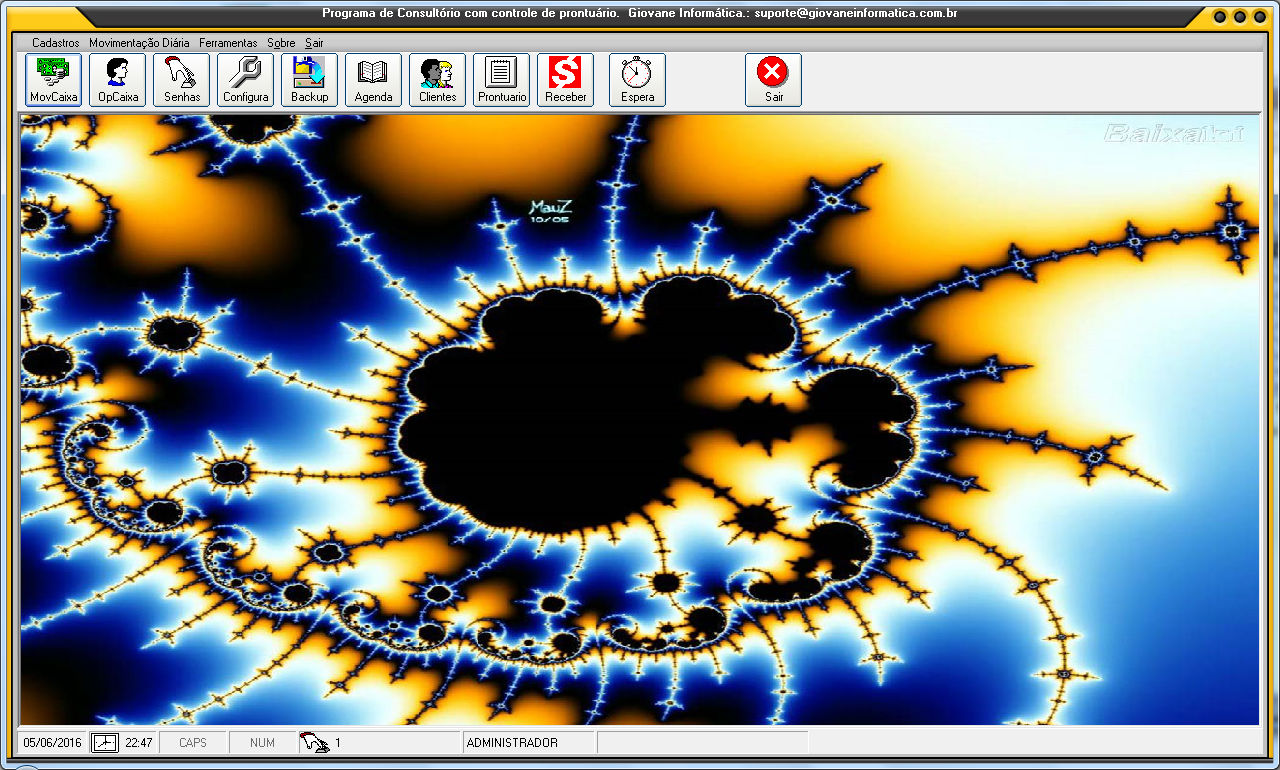The width and height of the screenshot is (1280, 770).
Task: Open the Agenda book icon
Action: click(x=374, y=80)
